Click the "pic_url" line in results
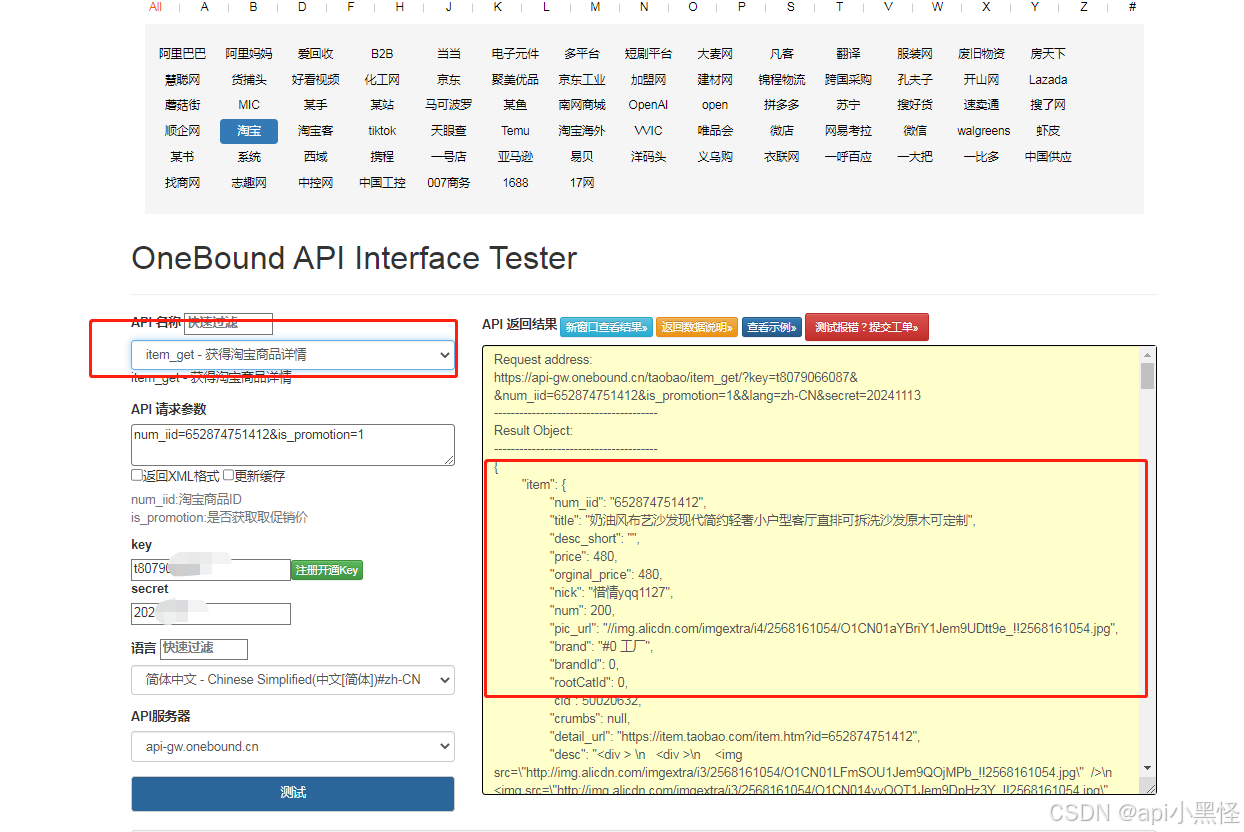The width and height of the screenshot is (1244, 832). click(x=834, y=629)
